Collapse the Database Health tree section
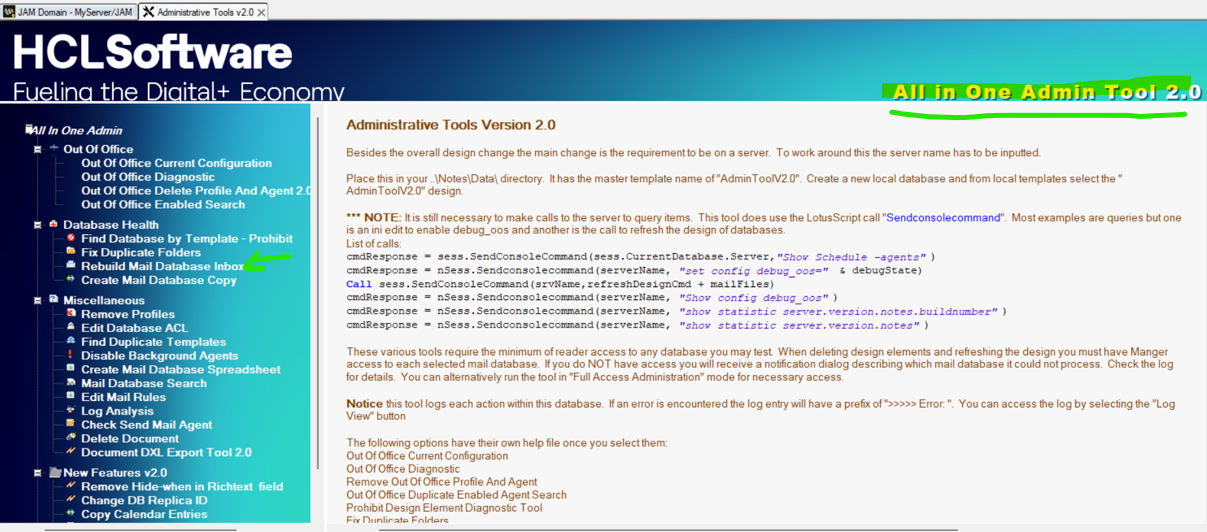 tap(38, 225)
